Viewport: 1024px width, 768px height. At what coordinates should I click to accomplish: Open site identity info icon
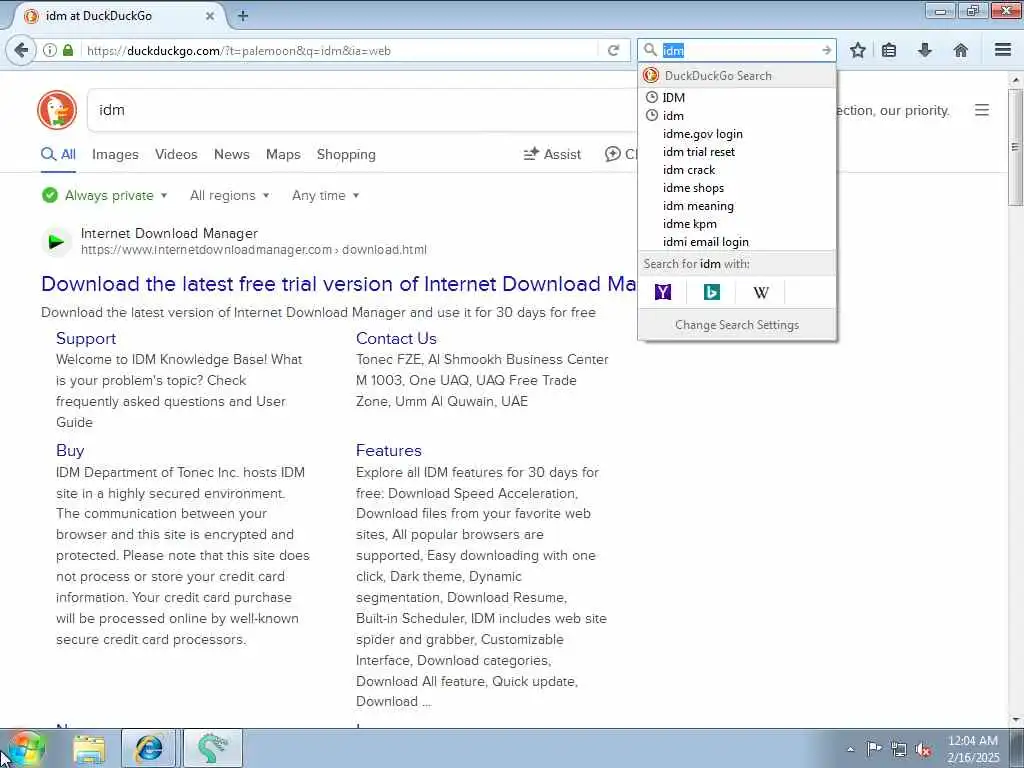[x=49, y=50]
